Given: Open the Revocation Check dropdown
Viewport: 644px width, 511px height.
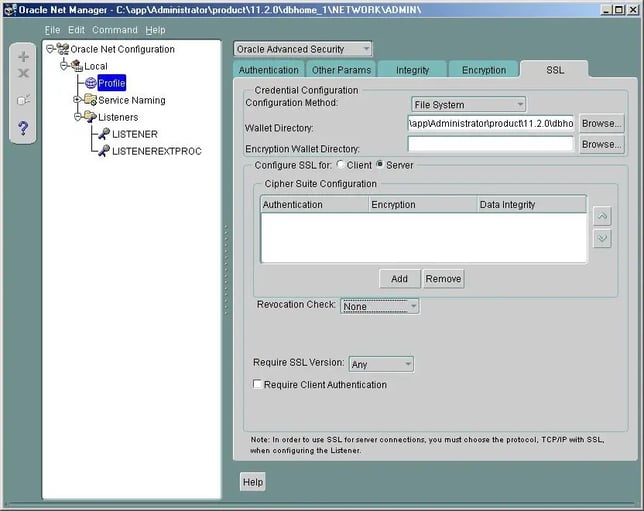Looking at the screenshot, I should 379,306.
